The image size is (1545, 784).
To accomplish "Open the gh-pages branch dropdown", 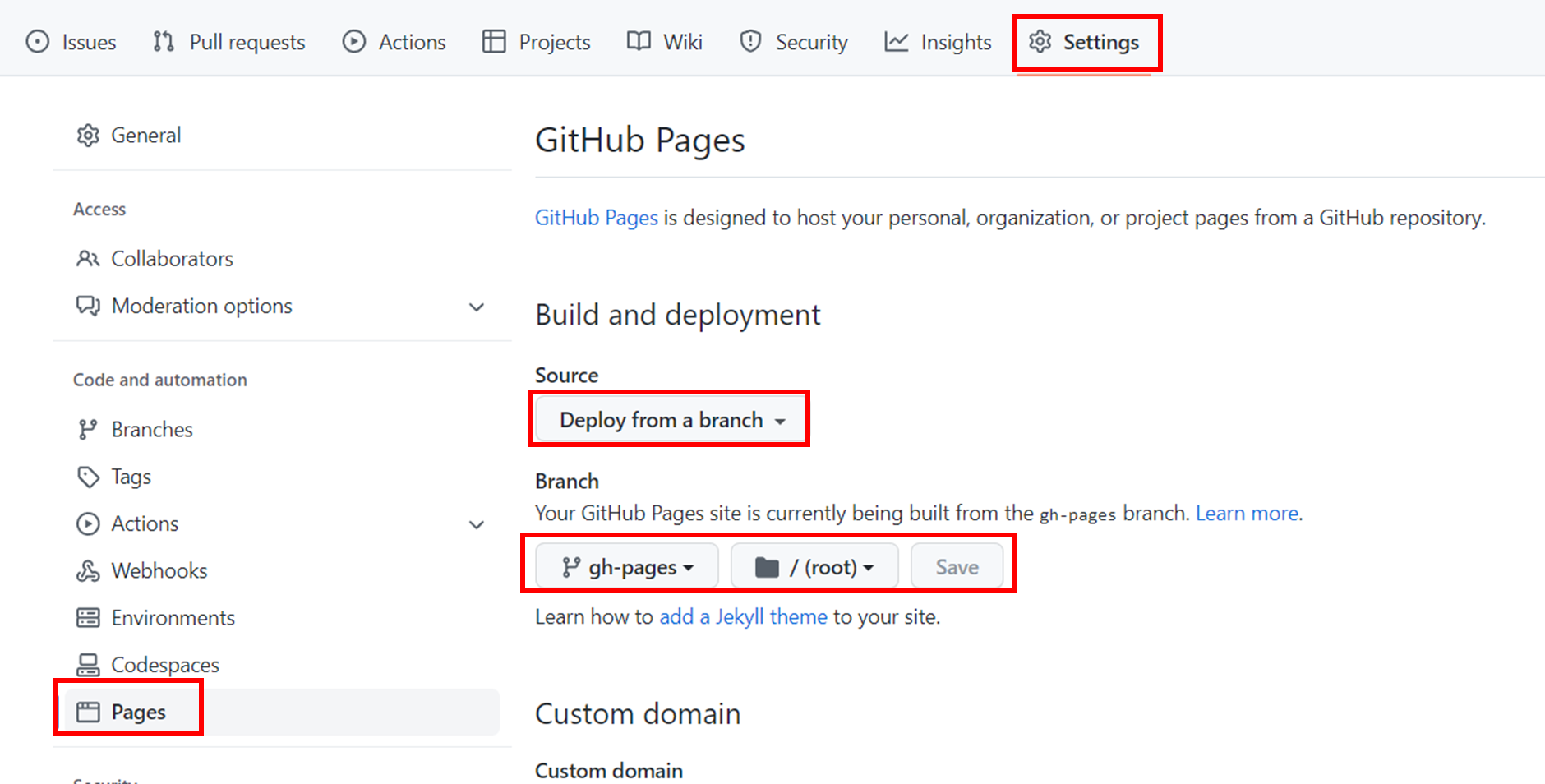I will click(x=627, y=566).
